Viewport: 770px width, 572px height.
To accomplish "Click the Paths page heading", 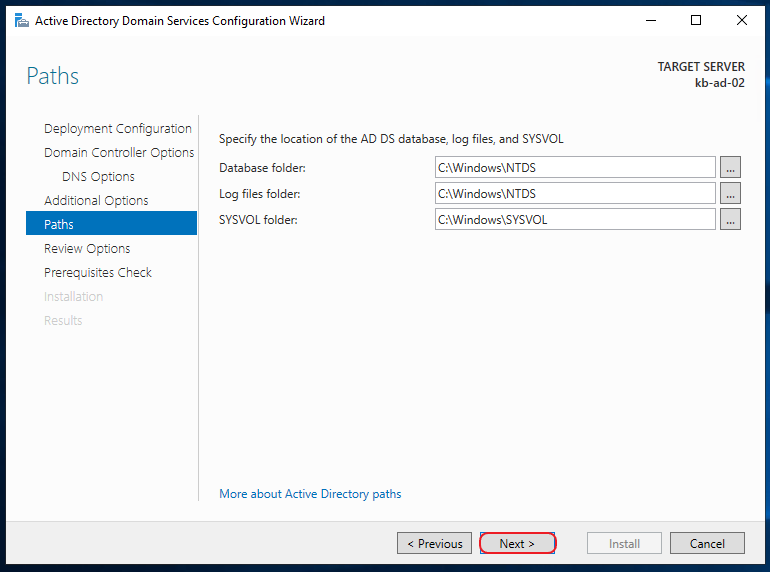I will point(53,76).
